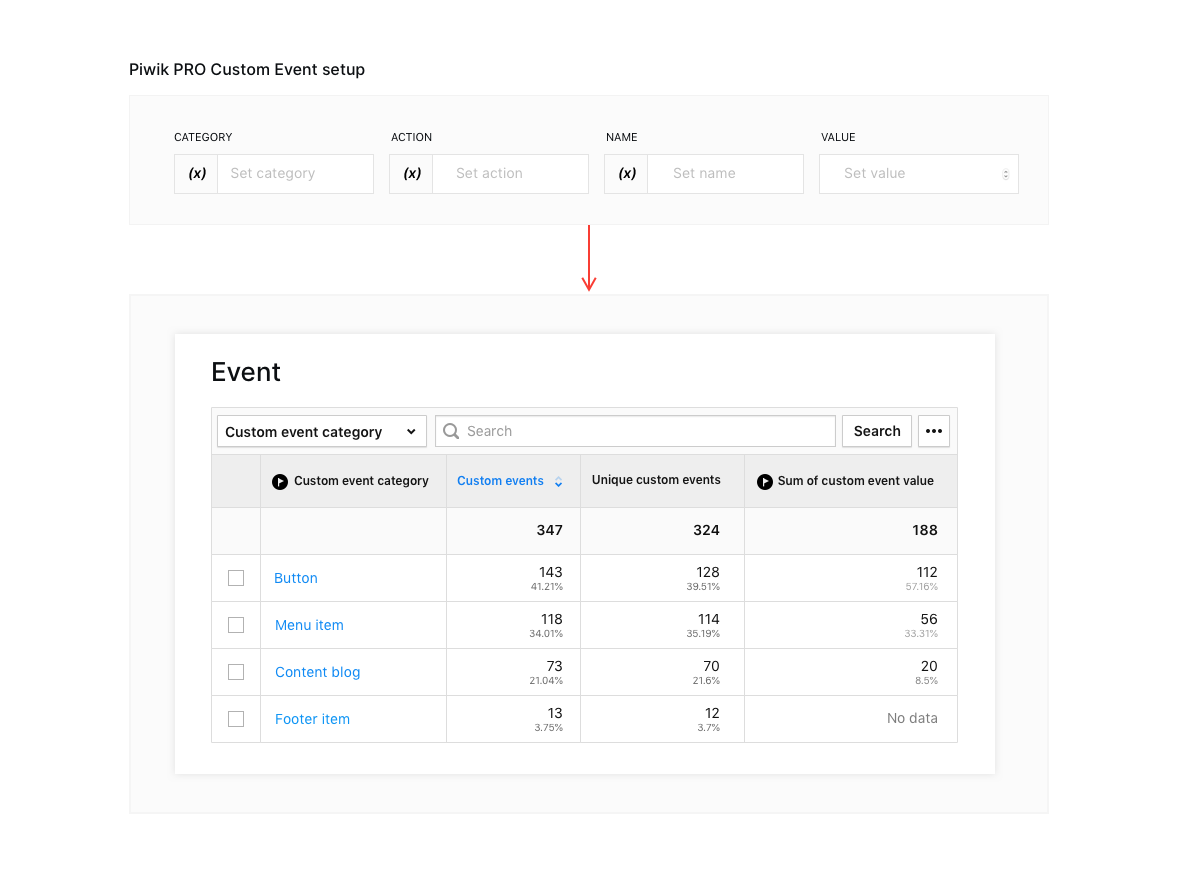Check the box for the Footer item row
The image size is (1192, 880).
click(x=236, y=719)
